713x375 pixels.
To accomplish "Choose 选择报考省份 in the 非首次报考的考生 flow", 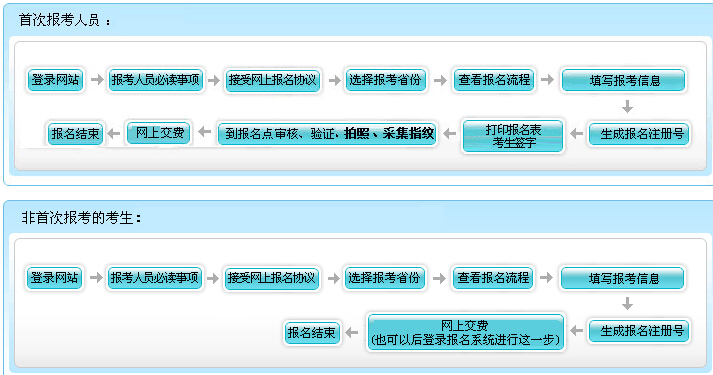I will click(x=384, y=278).
